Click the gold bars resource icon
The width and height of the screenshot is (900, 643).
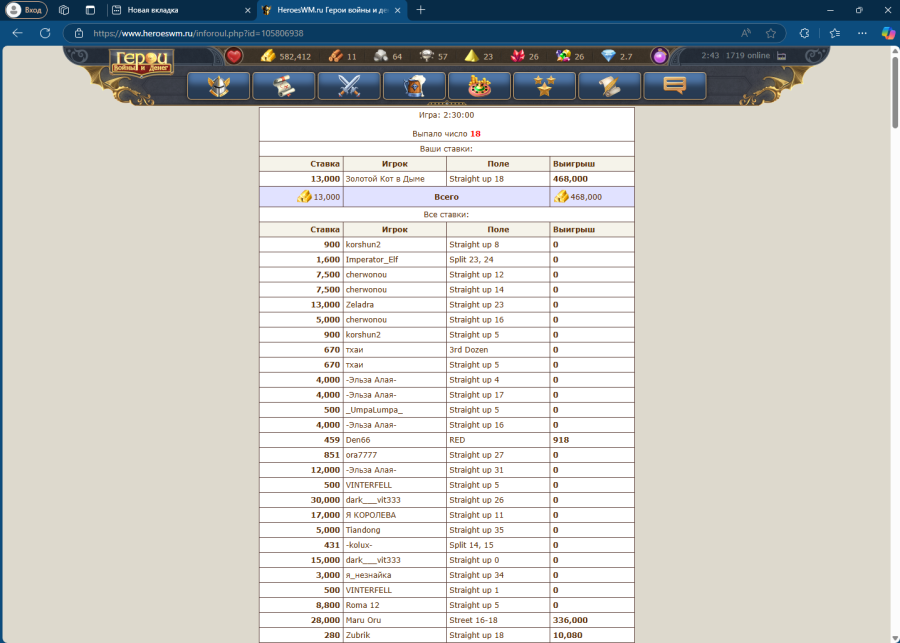coord(268,56)
